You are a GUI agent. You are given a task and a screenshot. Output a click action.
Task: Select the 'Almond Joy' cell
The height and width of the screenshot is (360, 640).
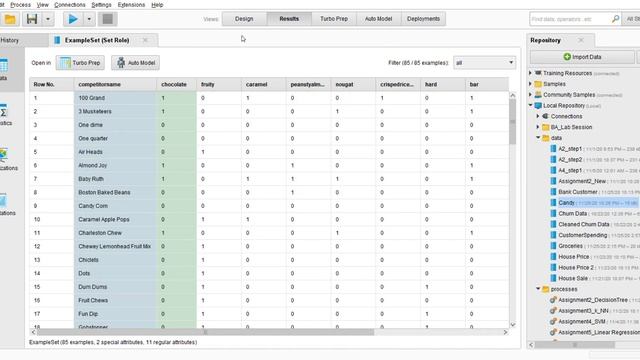coord(115,165)
